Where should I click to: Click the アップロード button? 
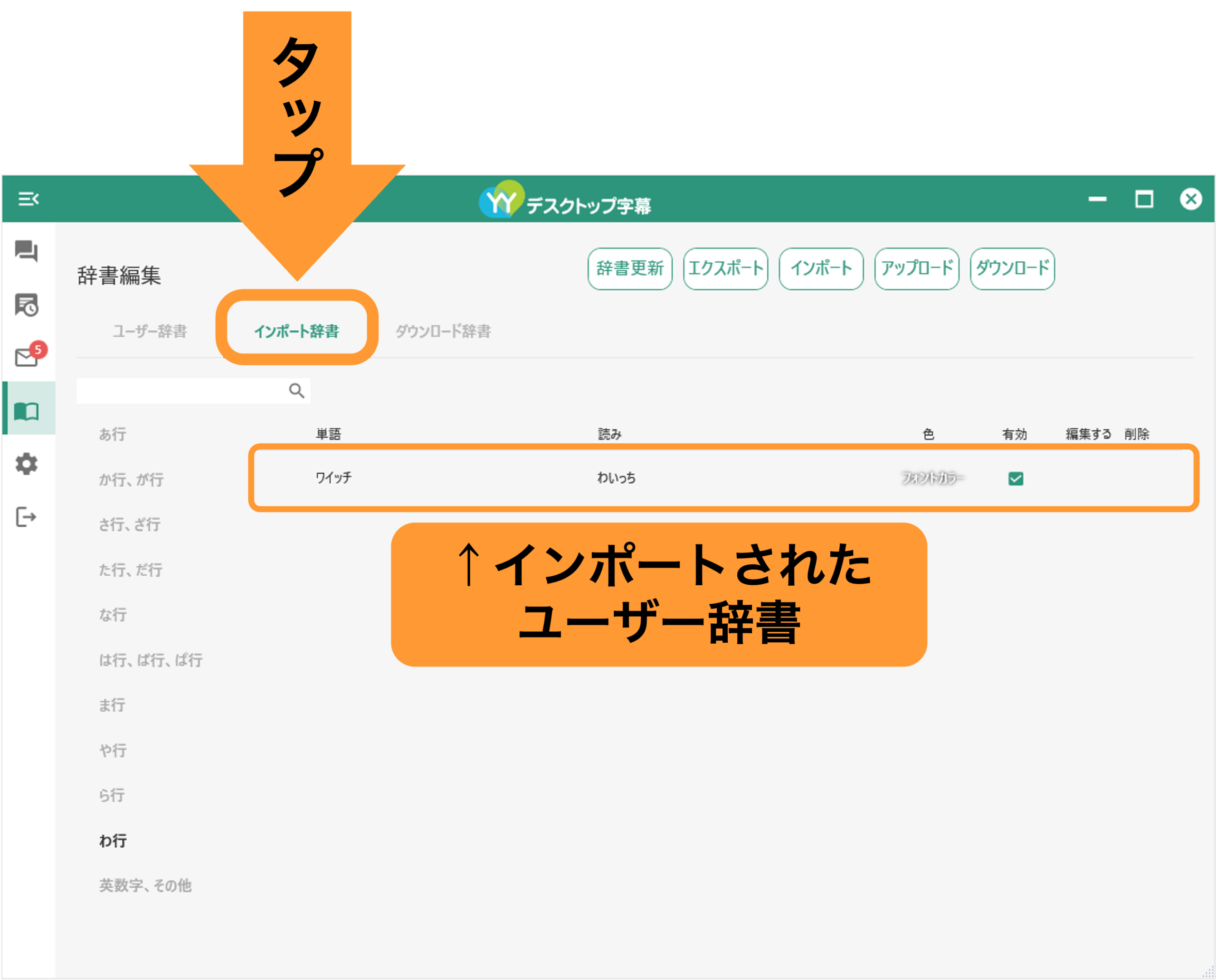[917, 269]
